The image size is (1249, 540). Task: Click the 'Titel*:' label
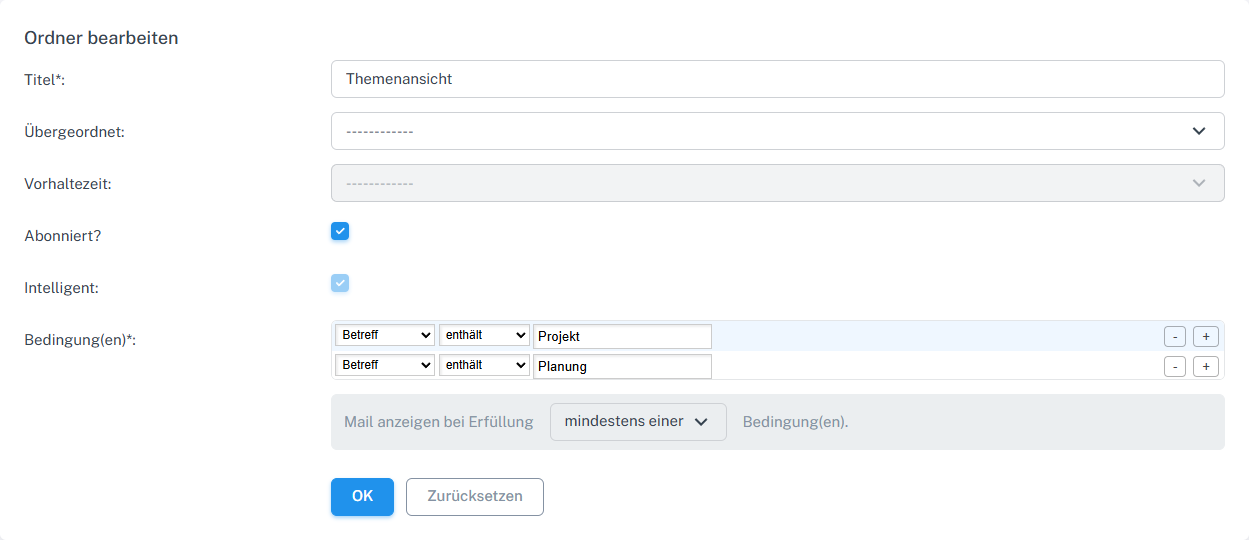[45, 80]
